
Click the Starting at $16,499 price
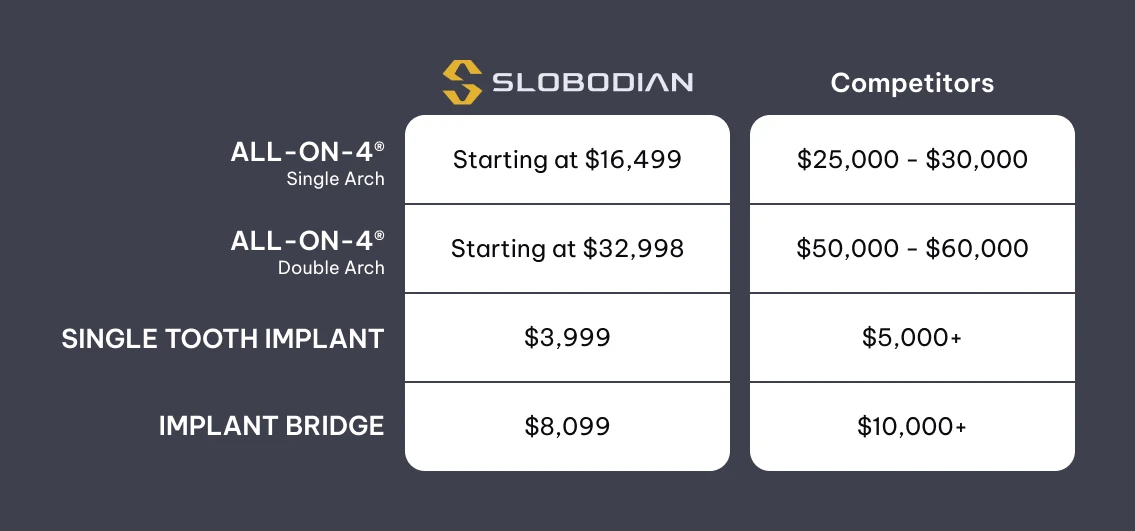(x=567, y=159)
